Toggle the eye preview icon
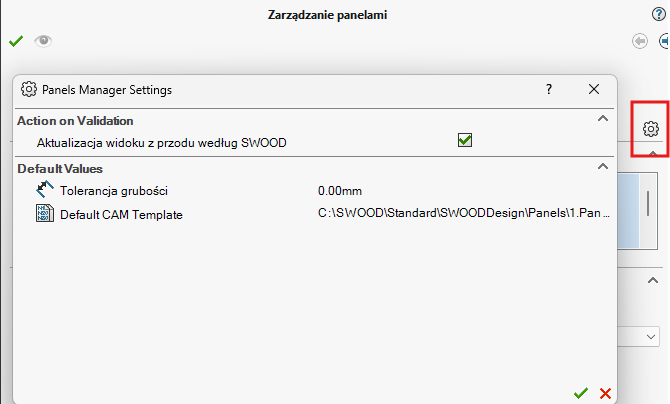The image size is (670, 404). click(42, 41)
